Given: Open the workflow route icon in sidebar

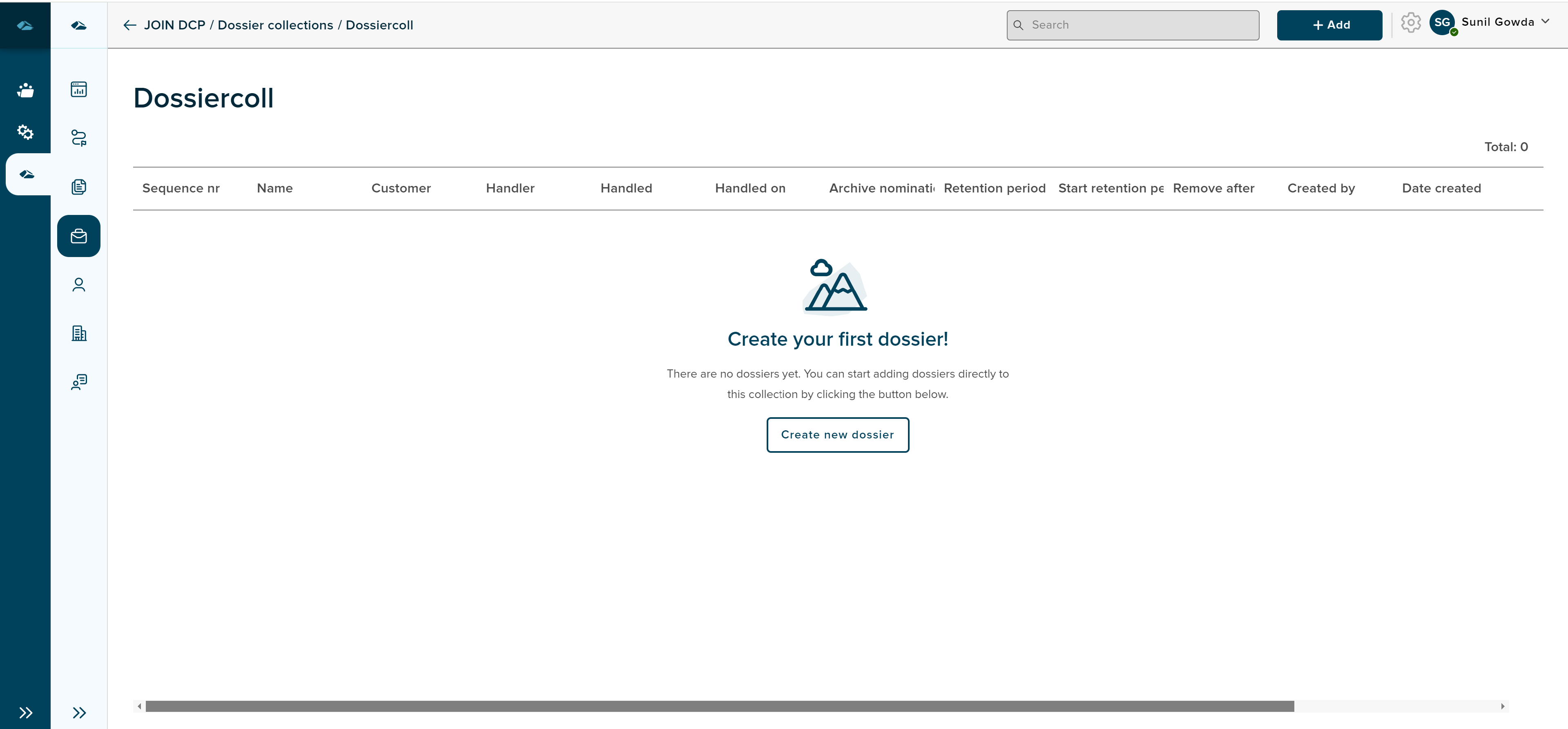Looking at the screenshot, I should coord(78,138).
